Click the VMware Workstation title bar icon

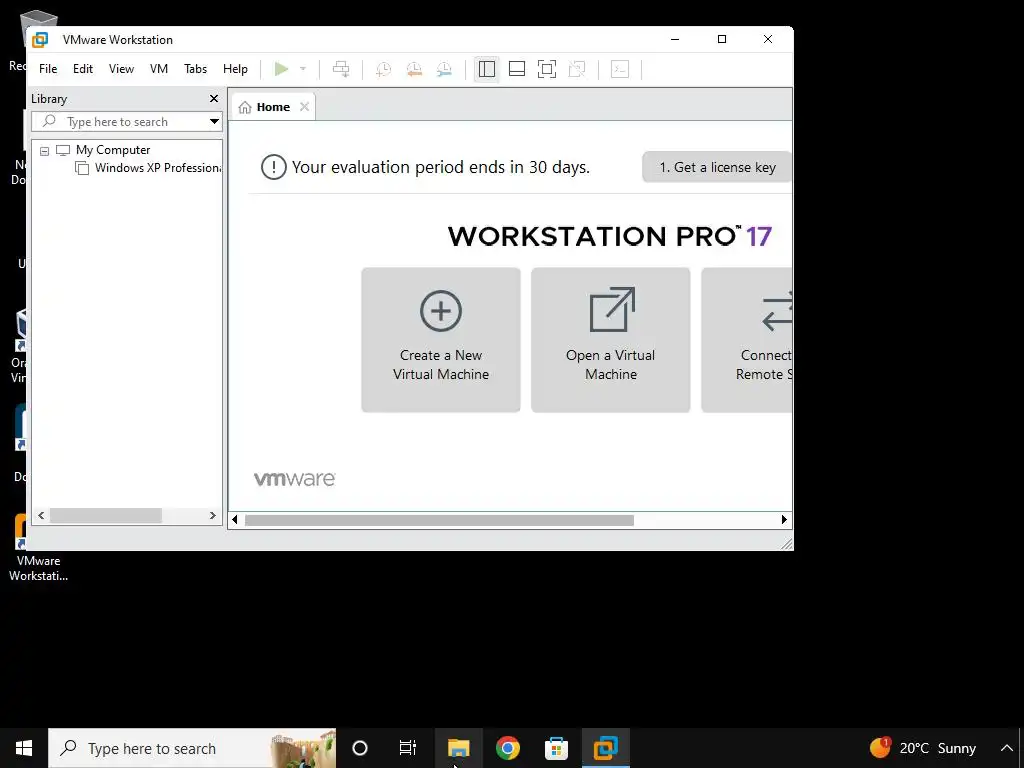point(40,39)
